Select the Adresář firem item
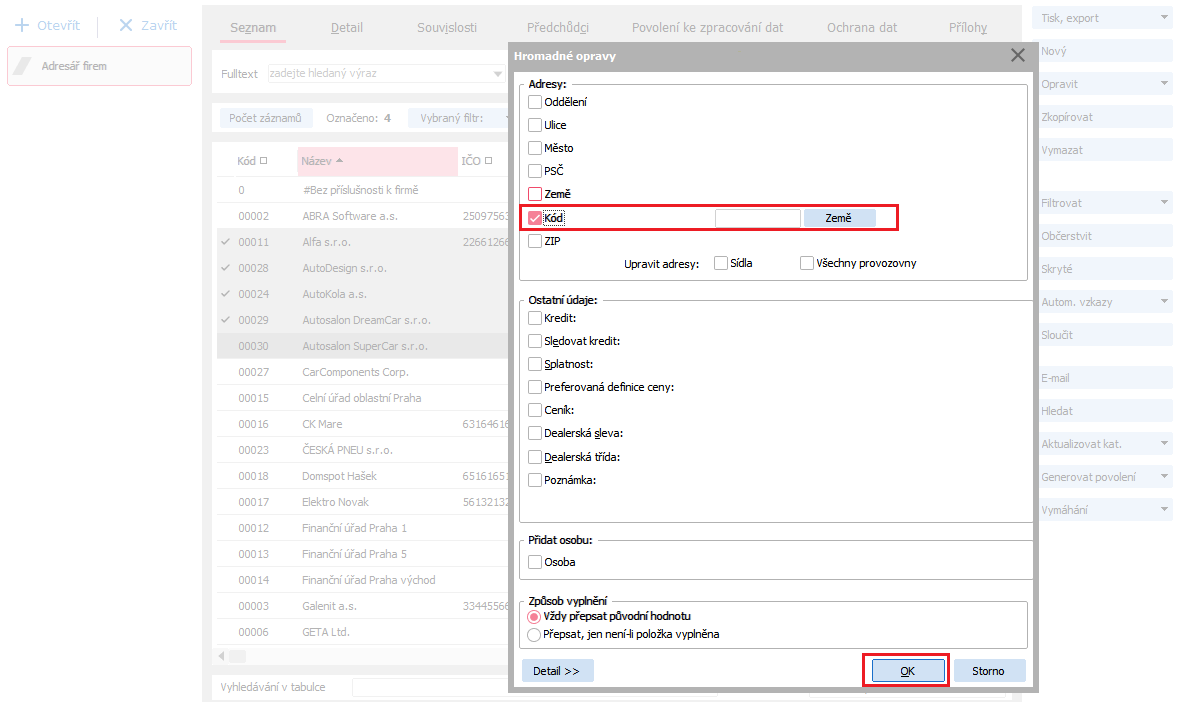 tap(100, 66)
